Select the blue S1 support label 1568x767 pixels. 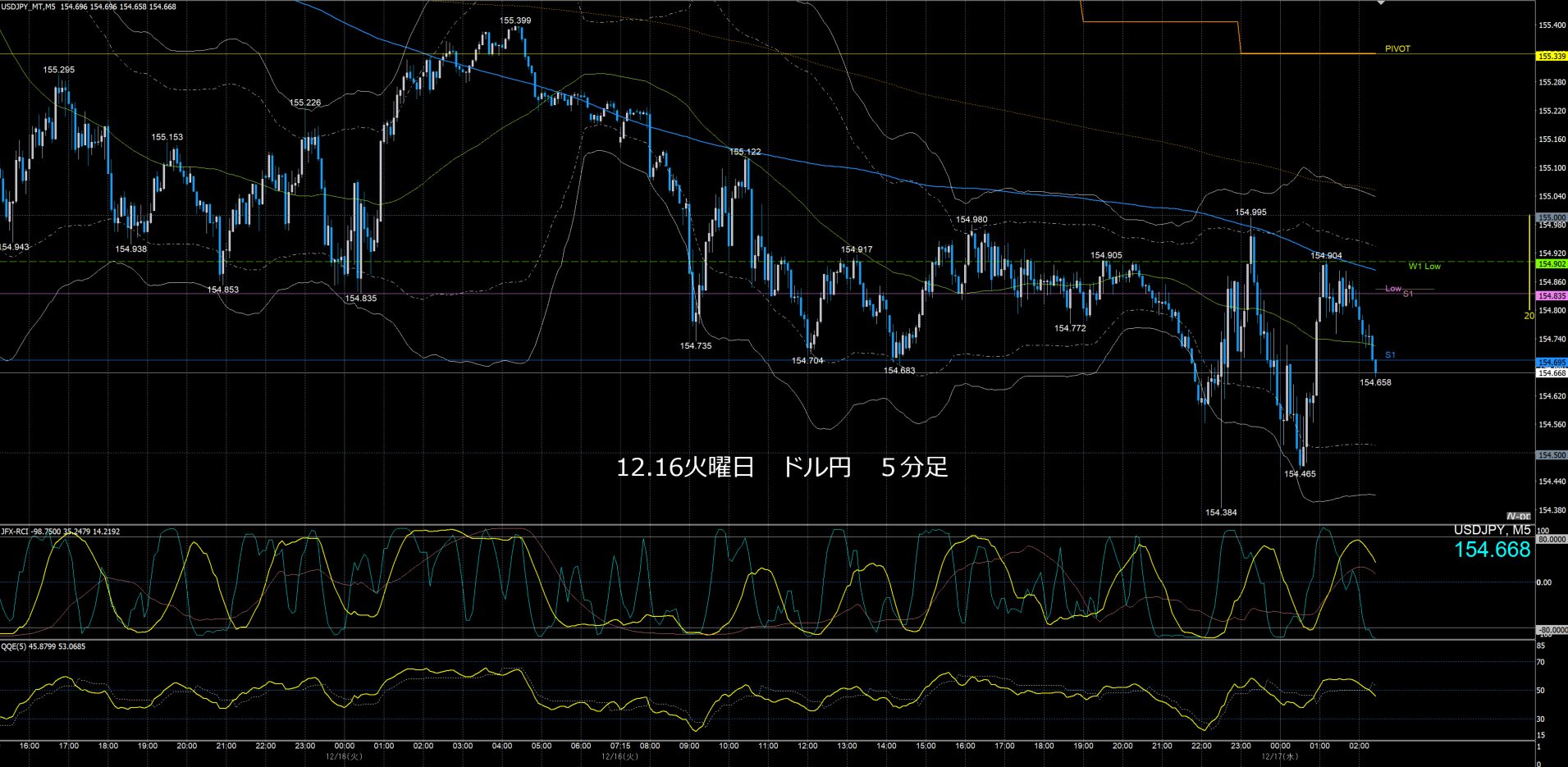click(1390, 355)
